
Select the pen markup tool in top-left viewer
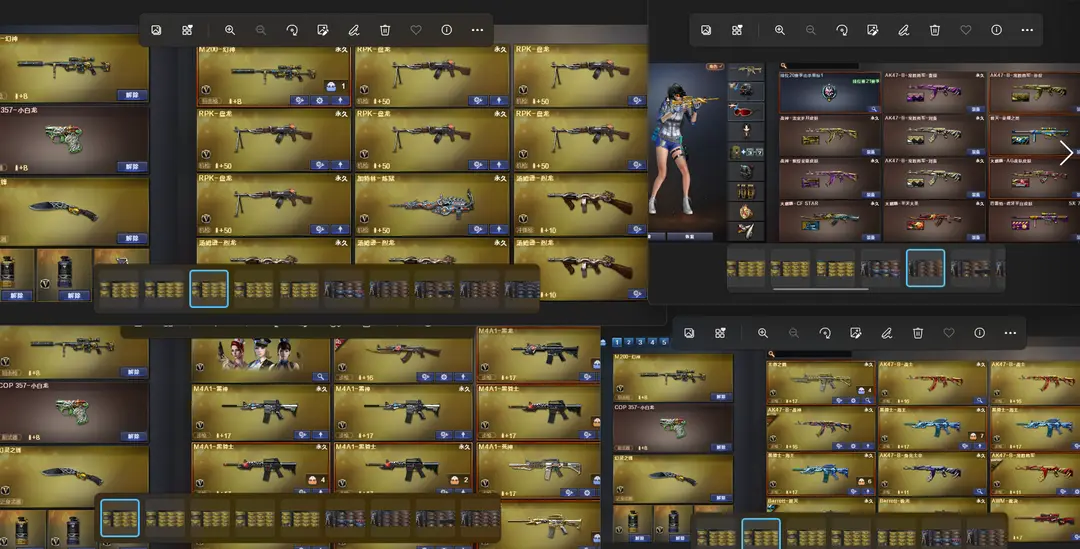coord(353,30)
